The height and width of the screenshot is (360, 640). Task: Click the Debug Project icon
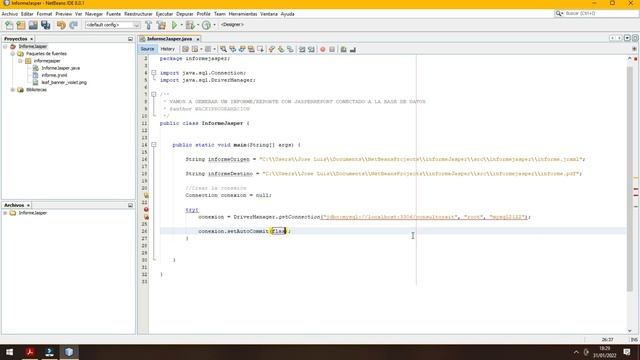[x=190, y=25]
